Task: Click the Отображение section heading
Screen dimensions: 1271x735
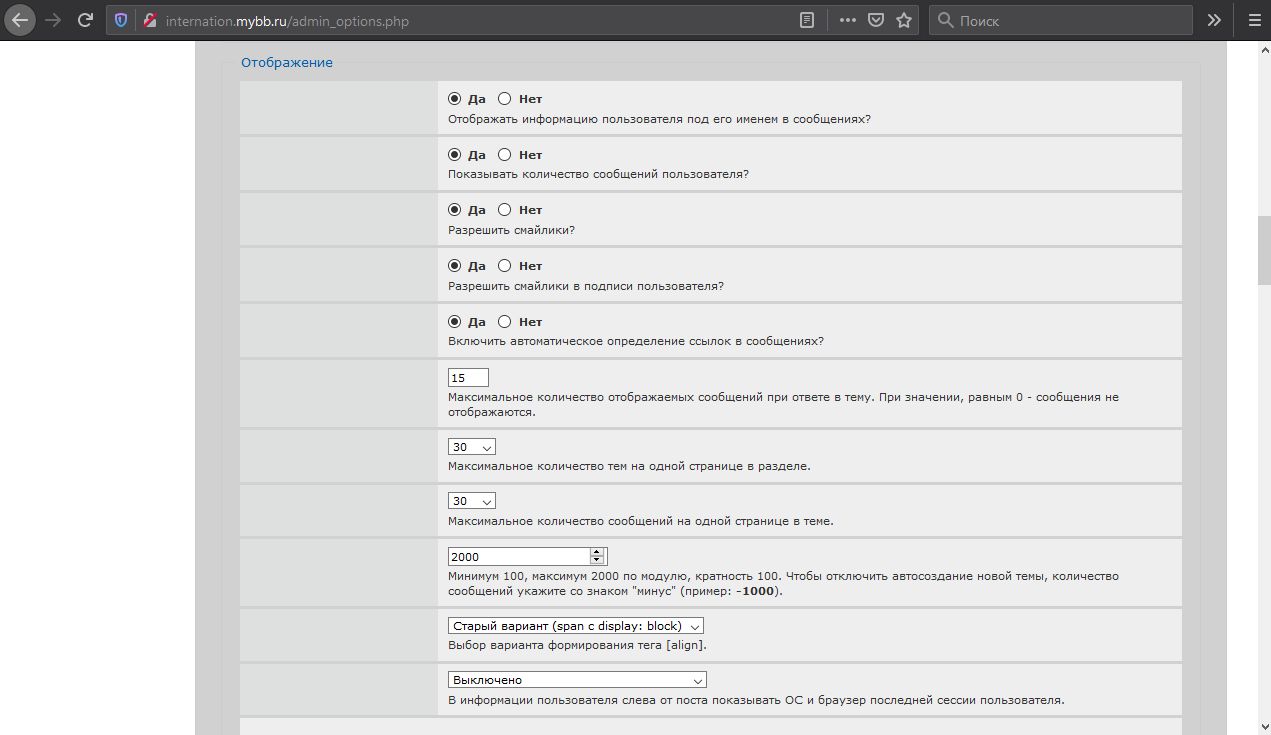Action: coord(287,62)
